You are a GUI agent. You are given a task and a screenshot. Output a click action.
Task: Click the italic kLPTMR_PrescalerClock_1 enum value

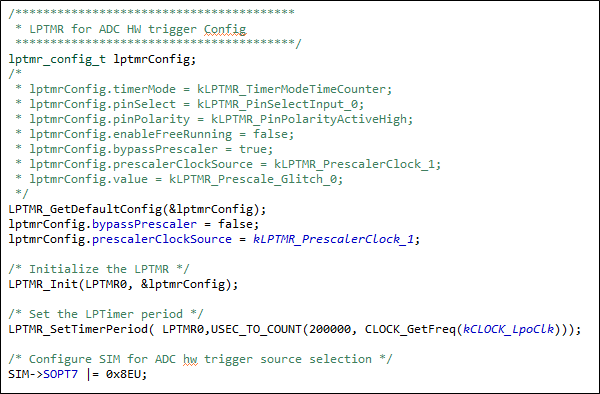coord(333,239)
